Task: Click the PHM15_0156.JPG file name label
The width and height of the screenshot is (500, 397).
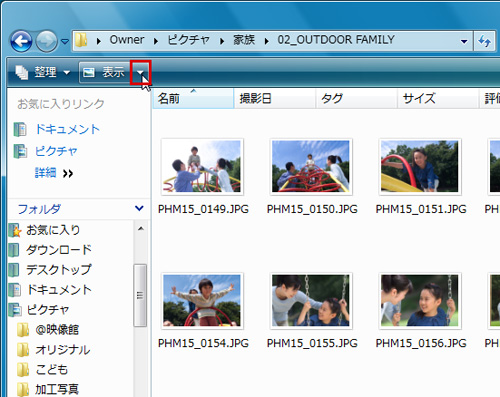Action: click(421, 343)
